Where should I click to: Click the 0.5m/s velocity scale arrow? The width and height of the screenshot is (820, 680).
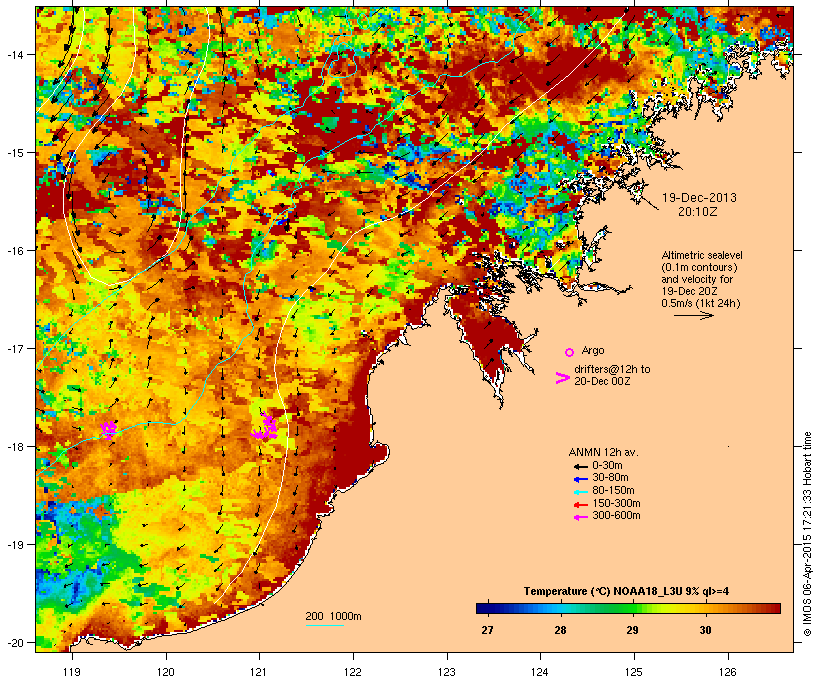[693, 315]
